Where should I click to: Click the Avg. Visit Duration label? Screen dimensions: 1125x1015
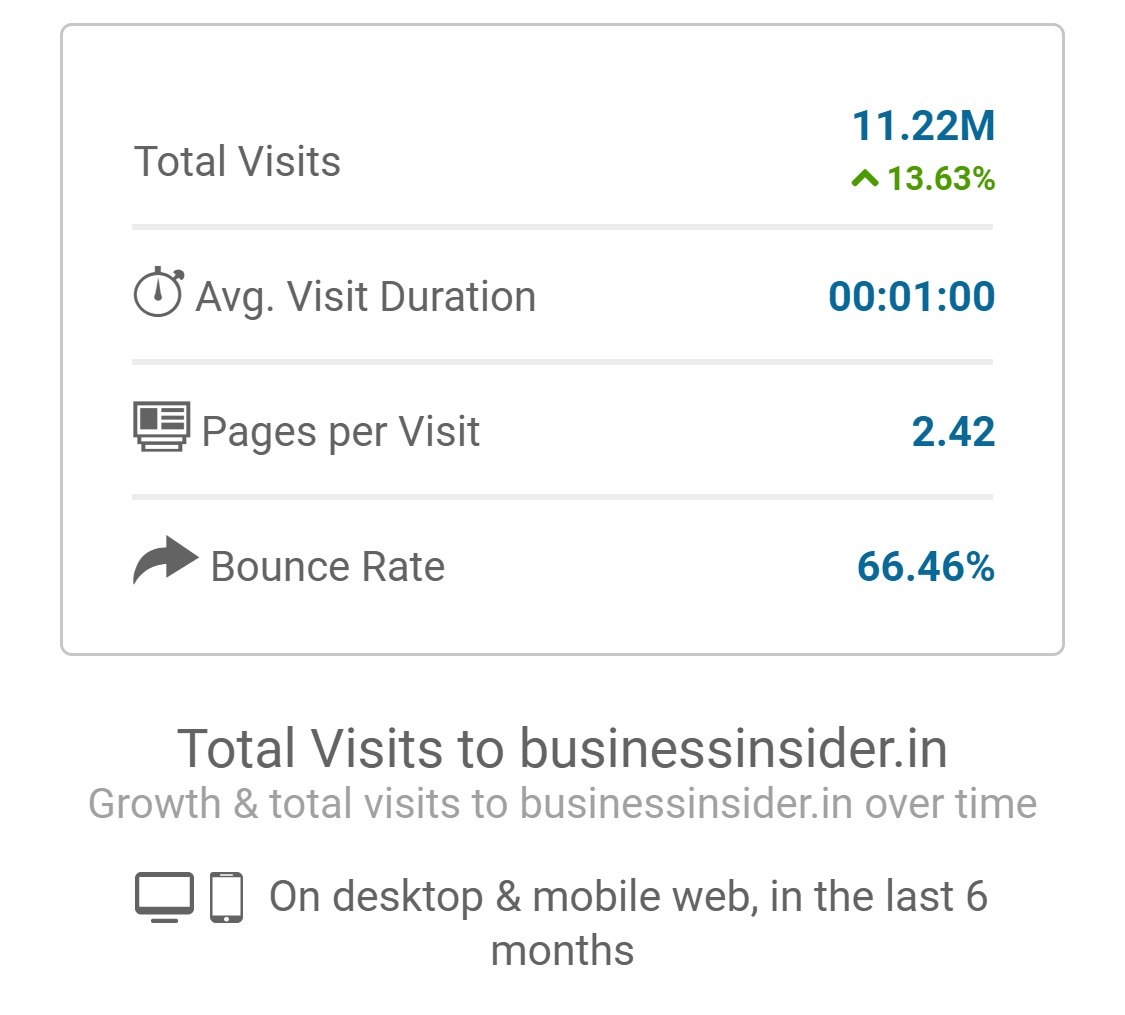pos(365,297)
